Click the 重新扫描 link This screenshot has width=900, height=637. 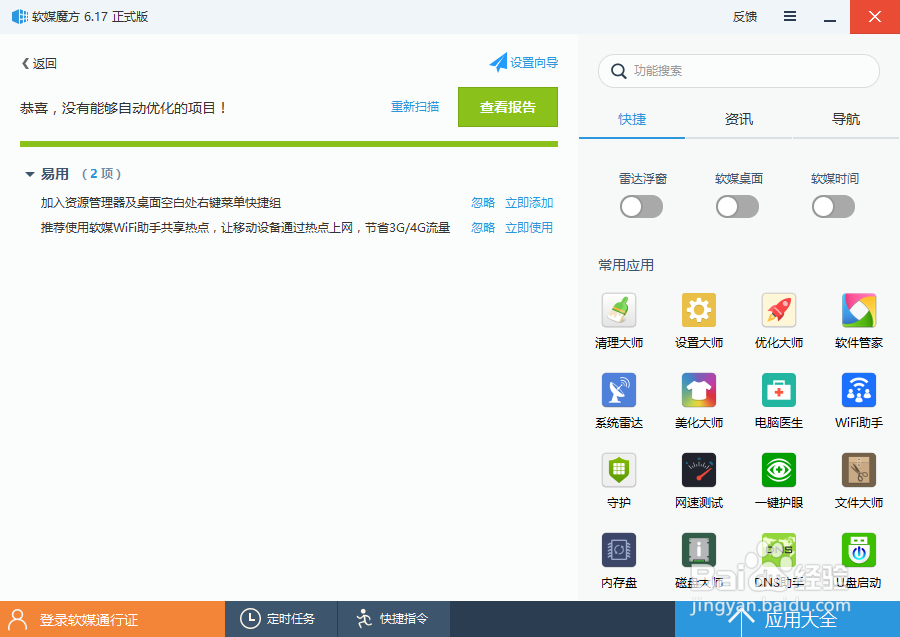coord(415,107)
